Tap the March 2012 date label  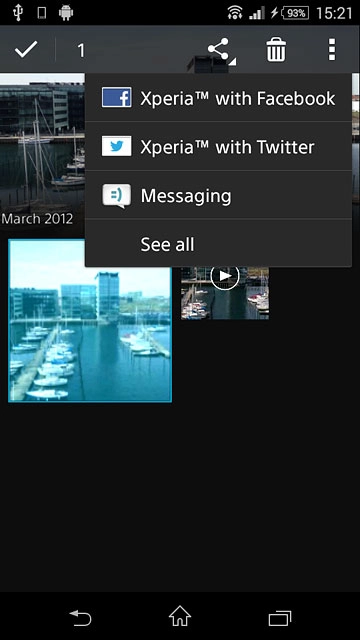(37, 218)
